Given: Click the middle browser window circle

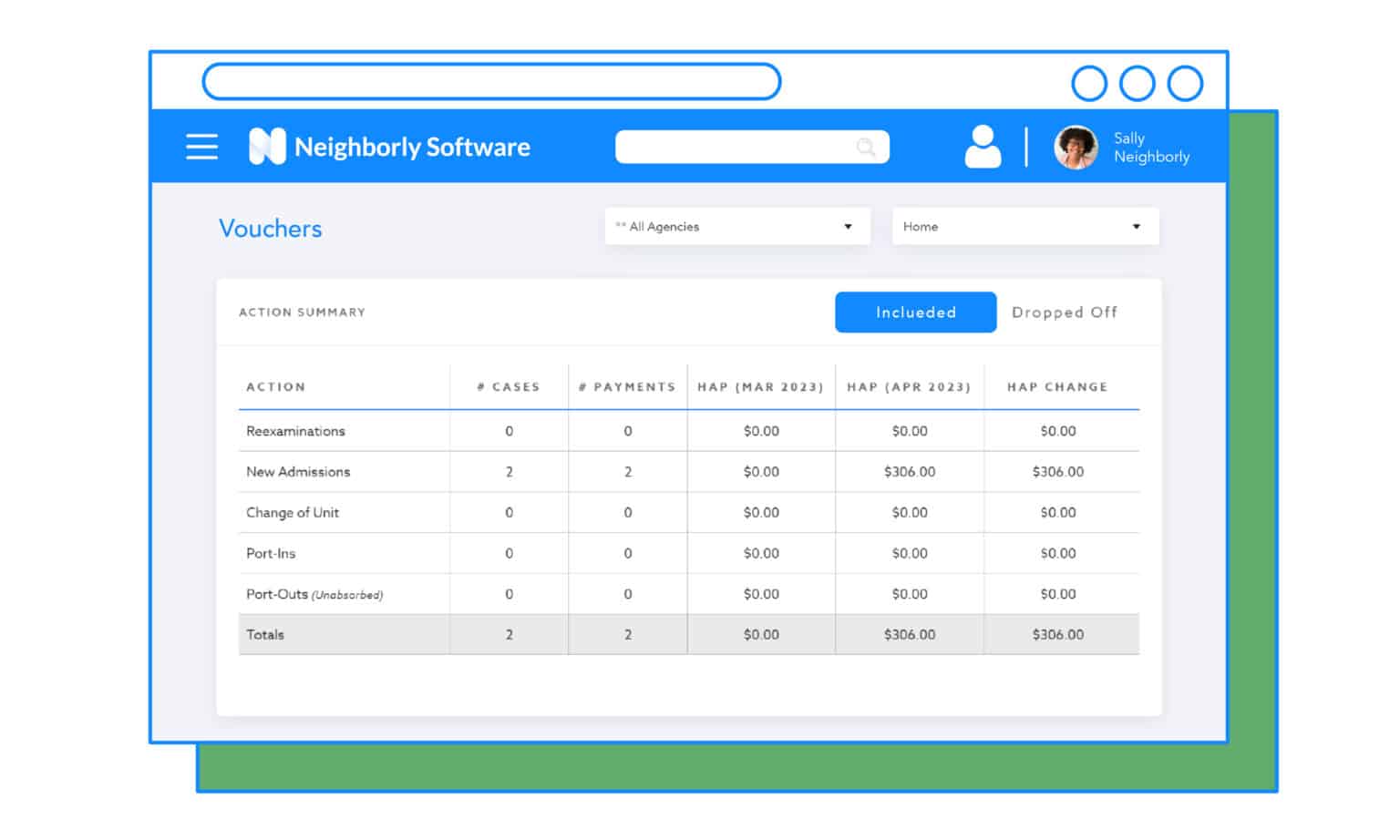Looking at the screenshot, I should 1137,84.
